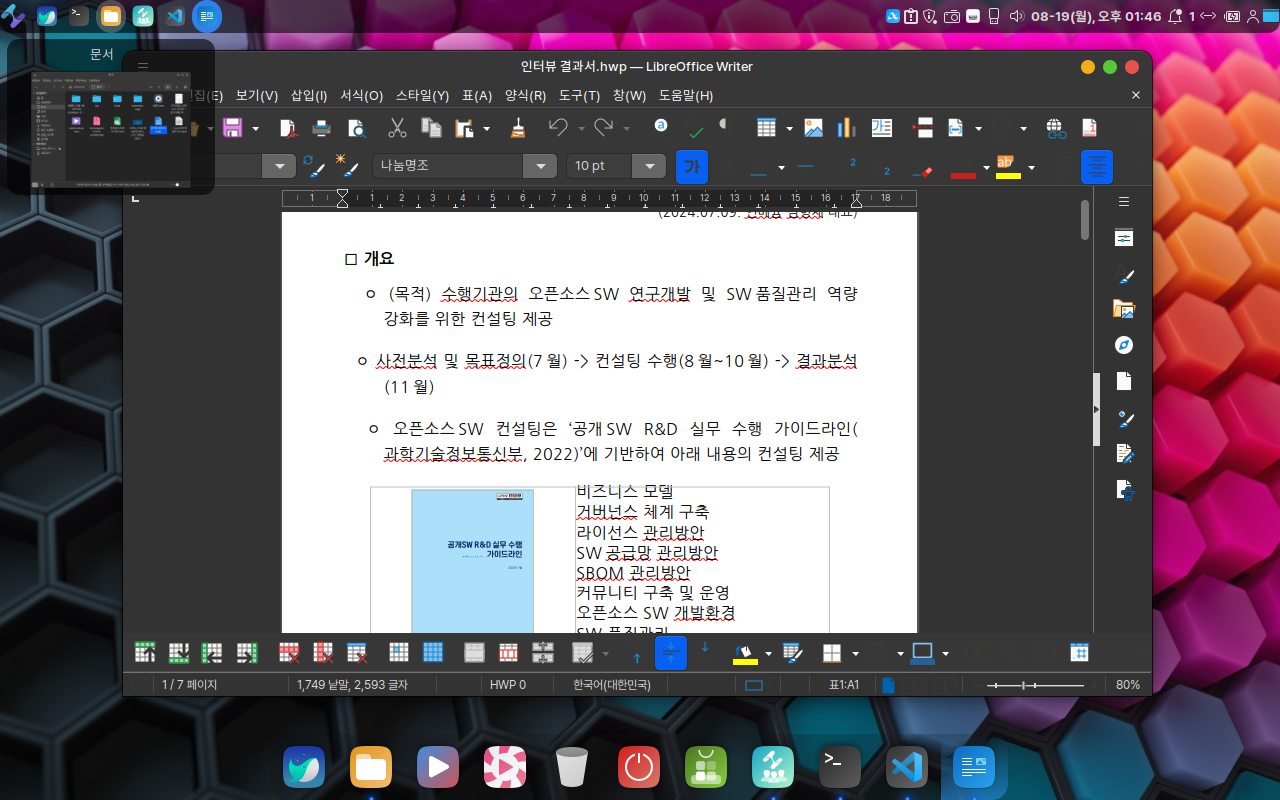Open Print Preview with magnifier icon
This screenshot has height=800, width=1280.
(355, 127)
